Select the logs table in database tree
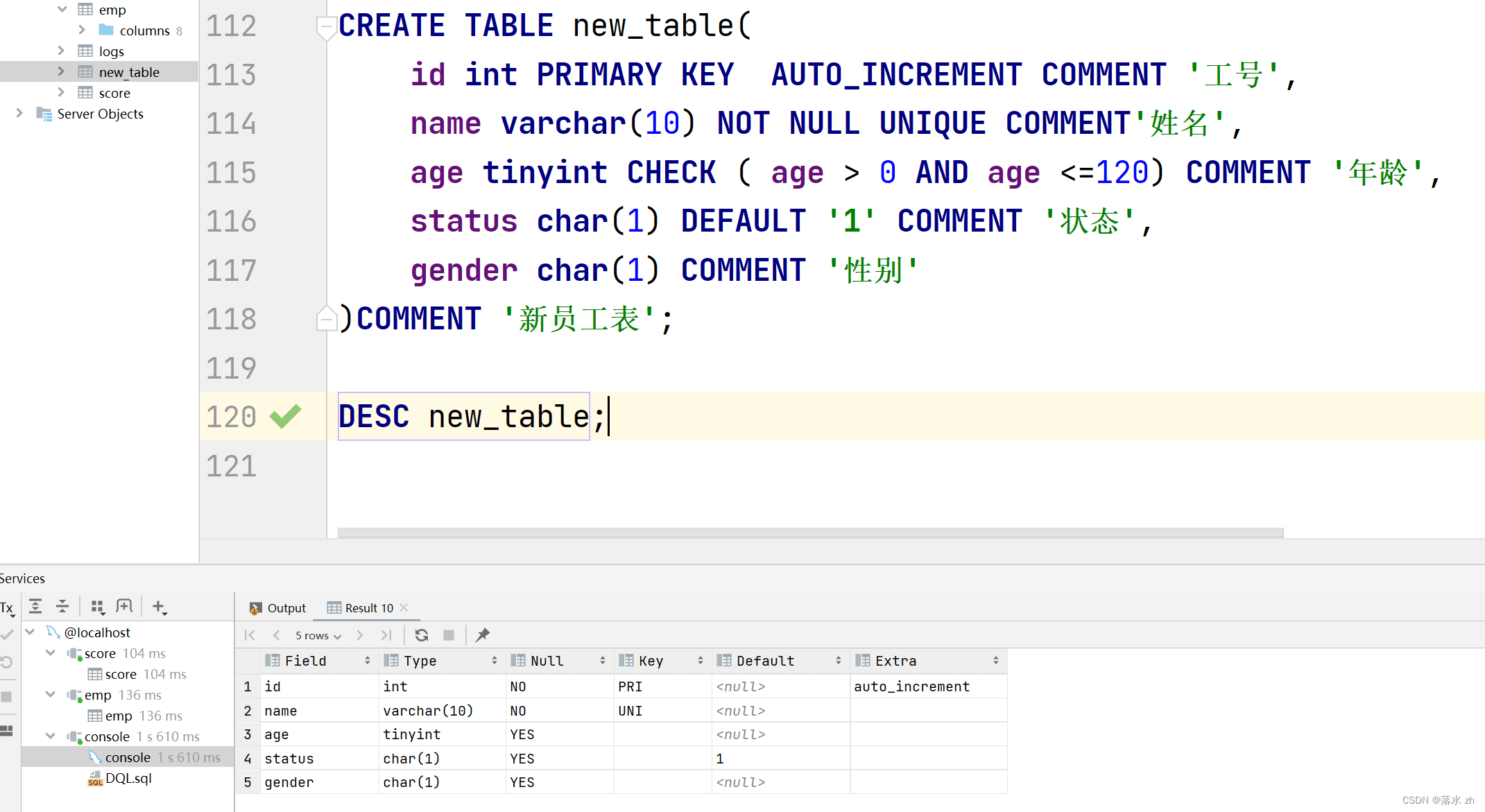Screen dimensions: 1485x812 (x=111, y=51)
